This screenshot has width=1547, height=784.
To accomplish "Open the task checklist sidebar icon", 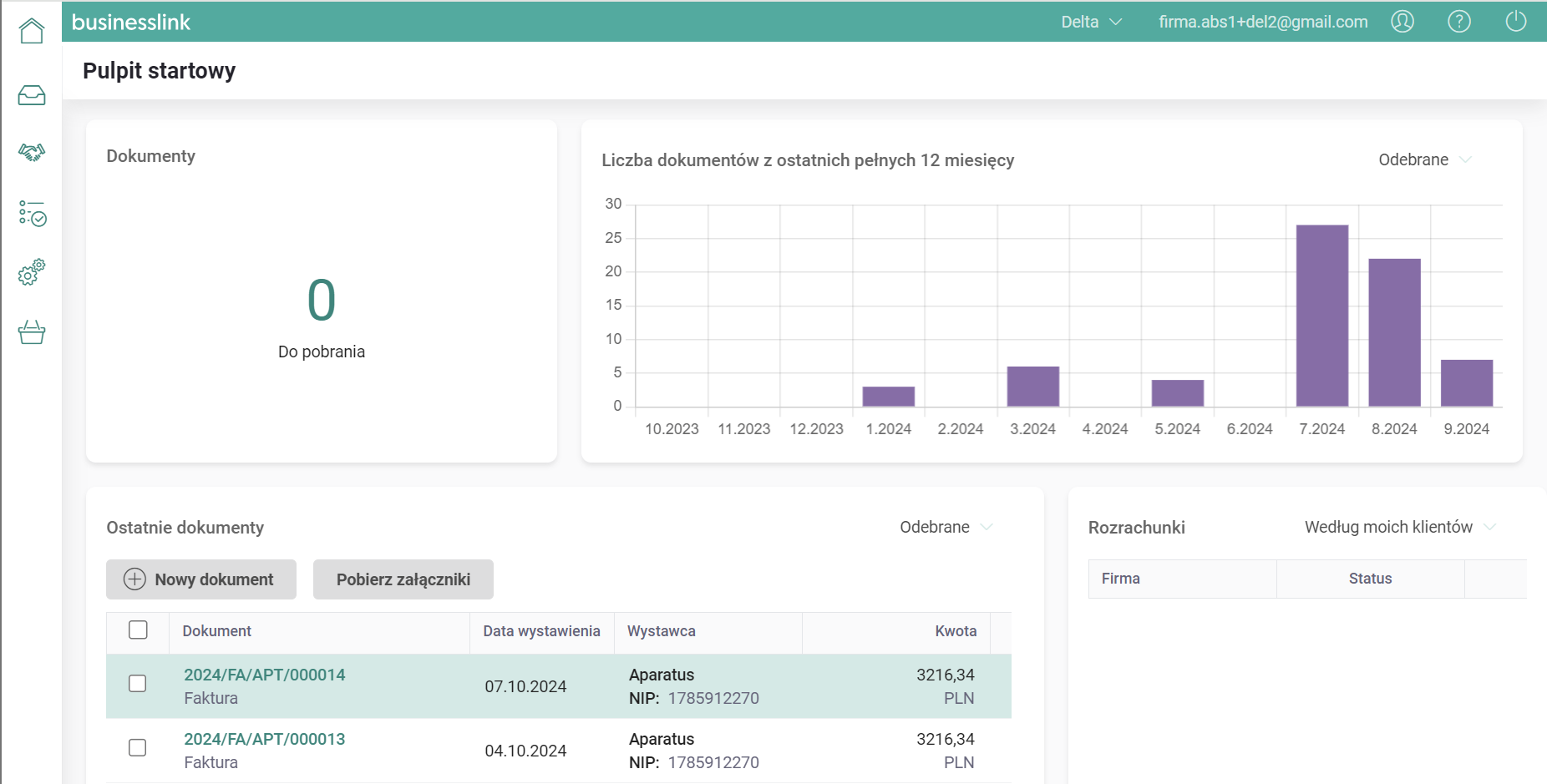I will coord(32,214).
